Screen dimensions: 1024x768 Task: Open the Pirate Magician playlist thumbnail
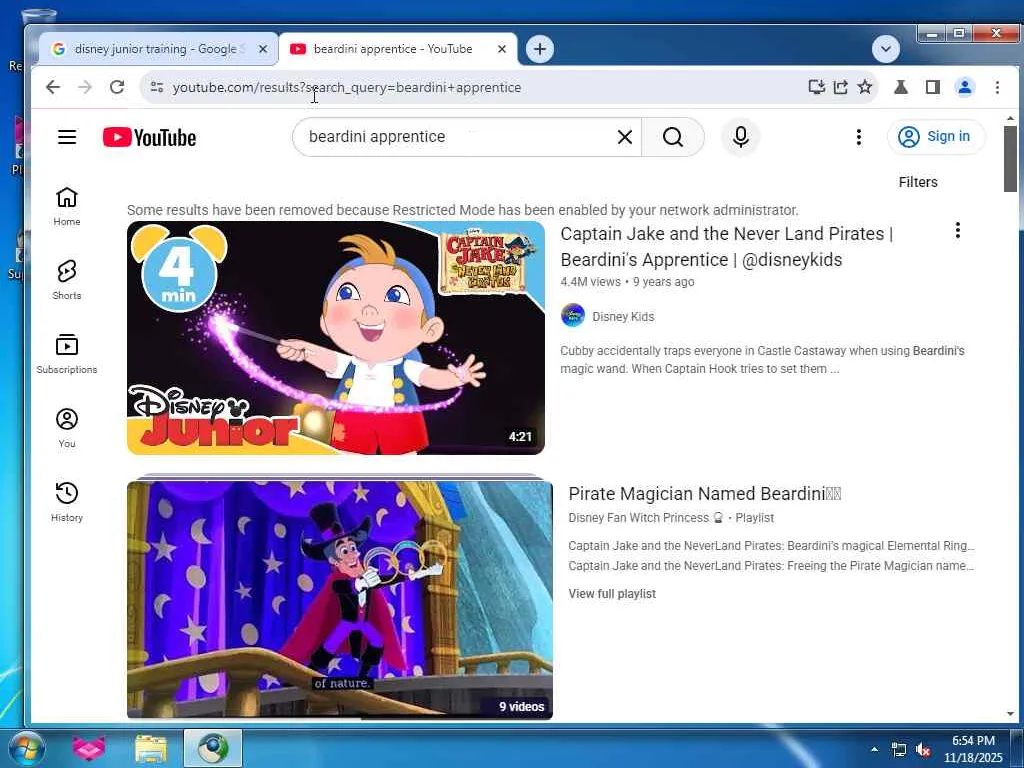(x=340, y=600)
